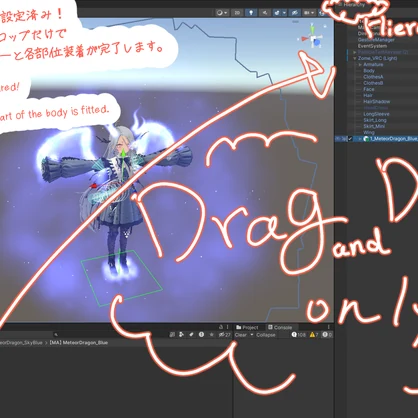Go to the MeteorDragon_SkyBlue breadcrumb folder
The image size is (418, 418).
[21, 343]
